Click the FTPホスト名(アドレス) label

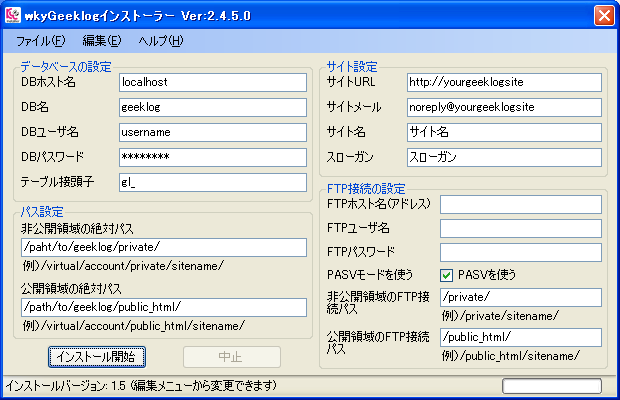(379, 204)
